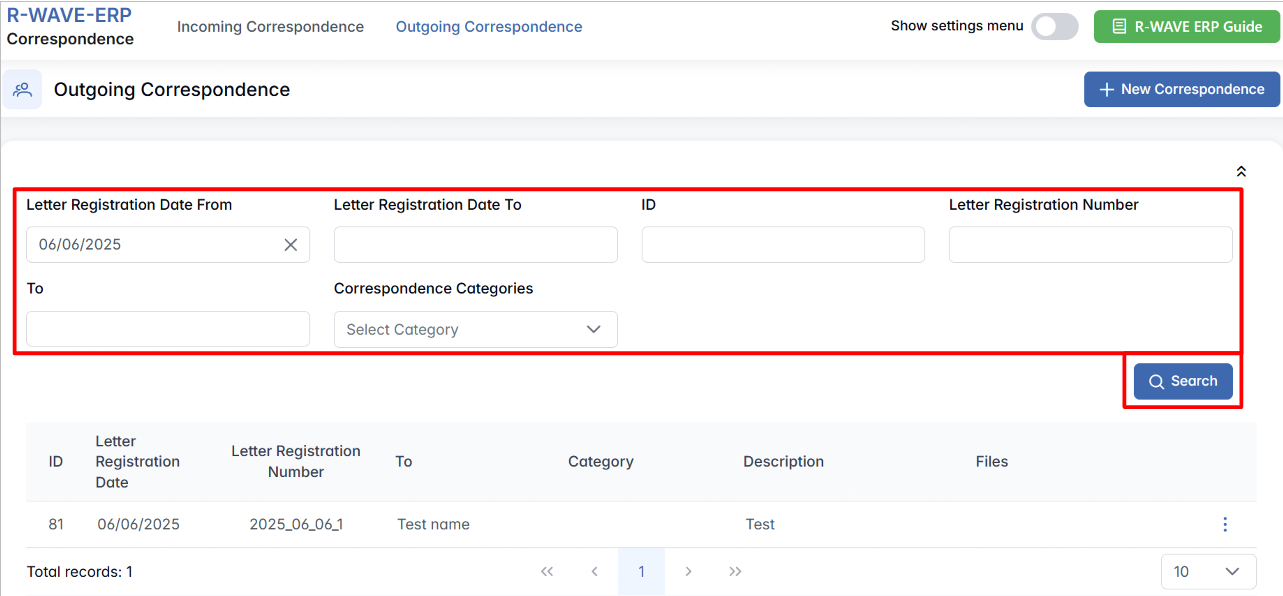Click the New Correspondence button
The width and height of the screenshot is (1283, 596).
pyautogui.click(x=1181, y=89)
